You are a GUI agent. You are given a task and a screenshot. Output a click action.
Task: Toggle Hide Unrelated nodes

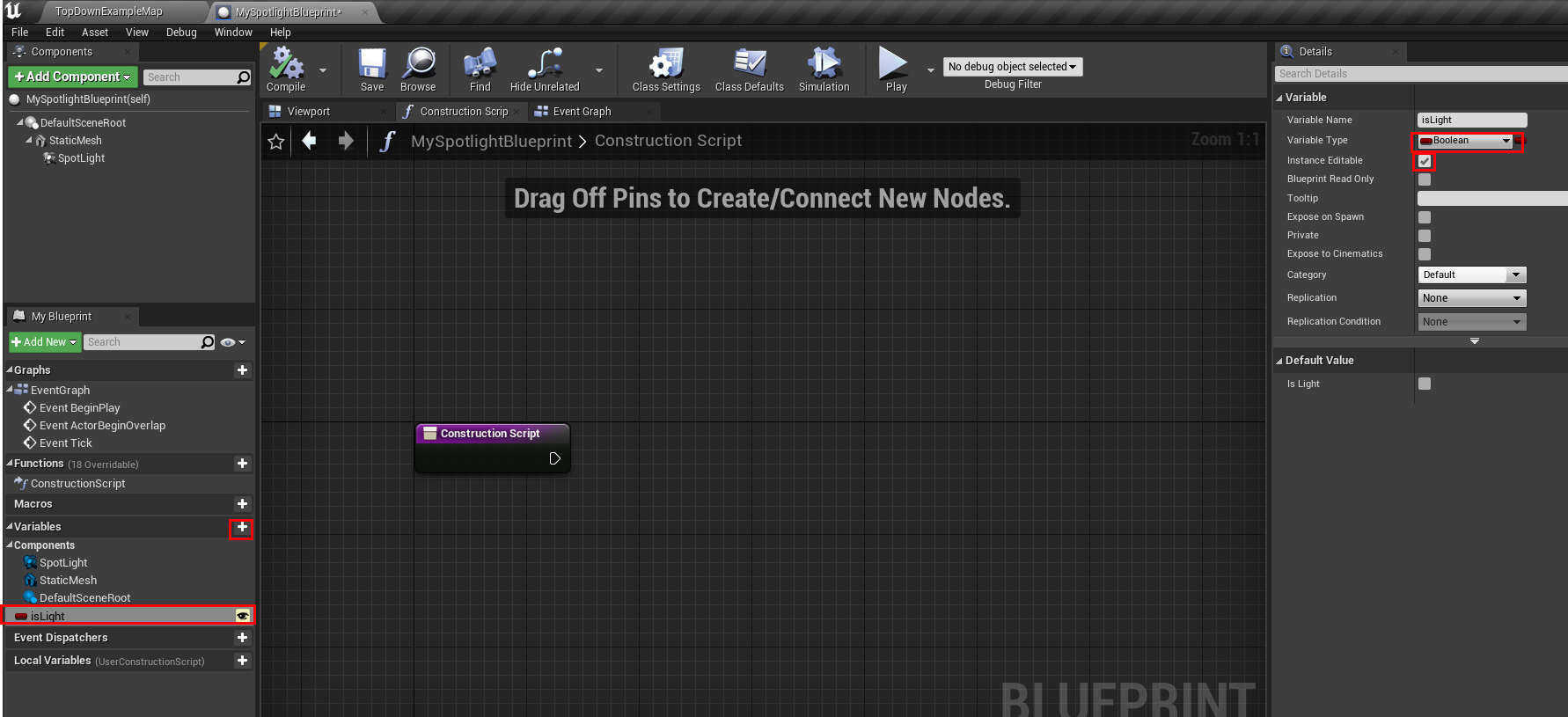[545, 70]
